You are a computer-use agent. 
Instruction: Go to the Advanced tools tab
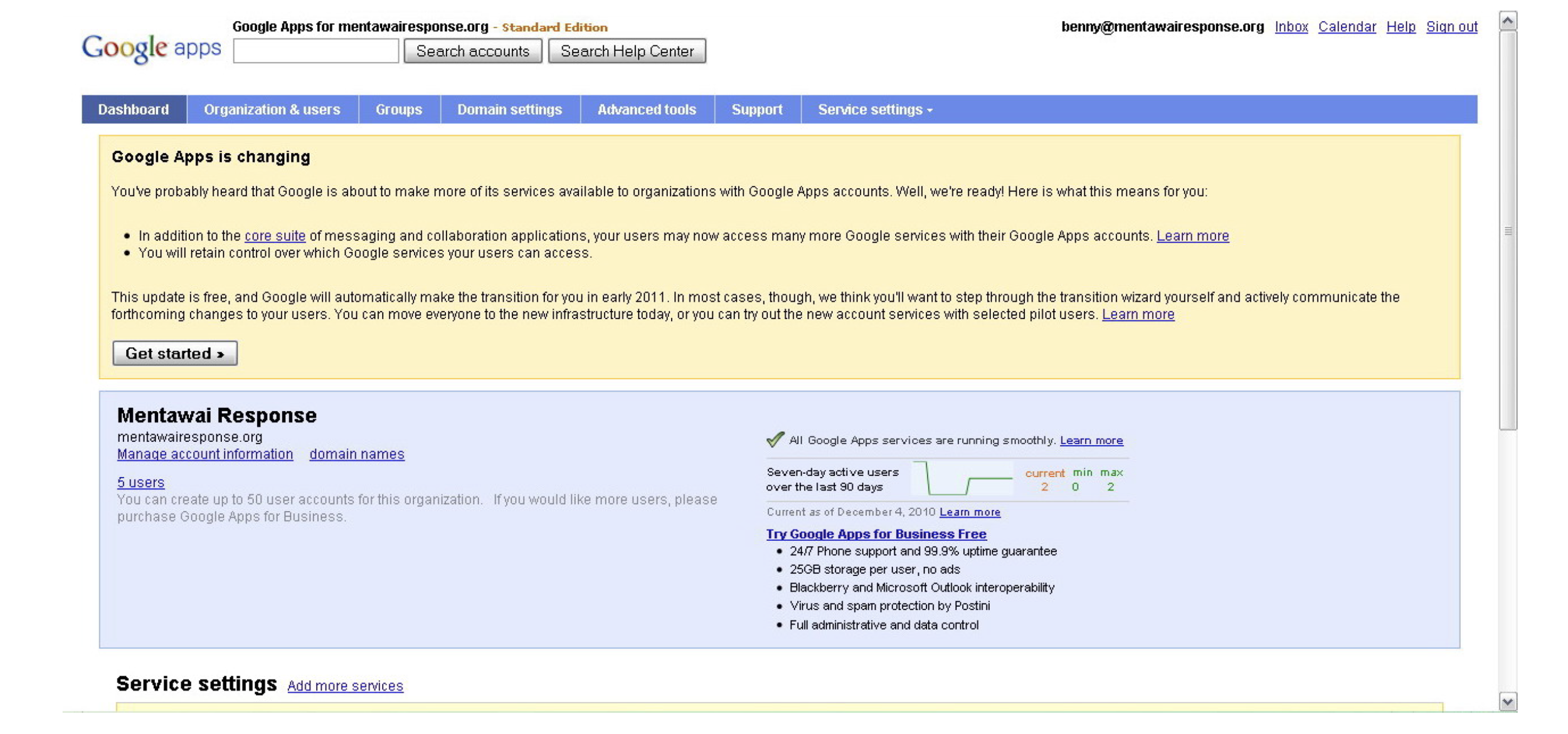647,110
